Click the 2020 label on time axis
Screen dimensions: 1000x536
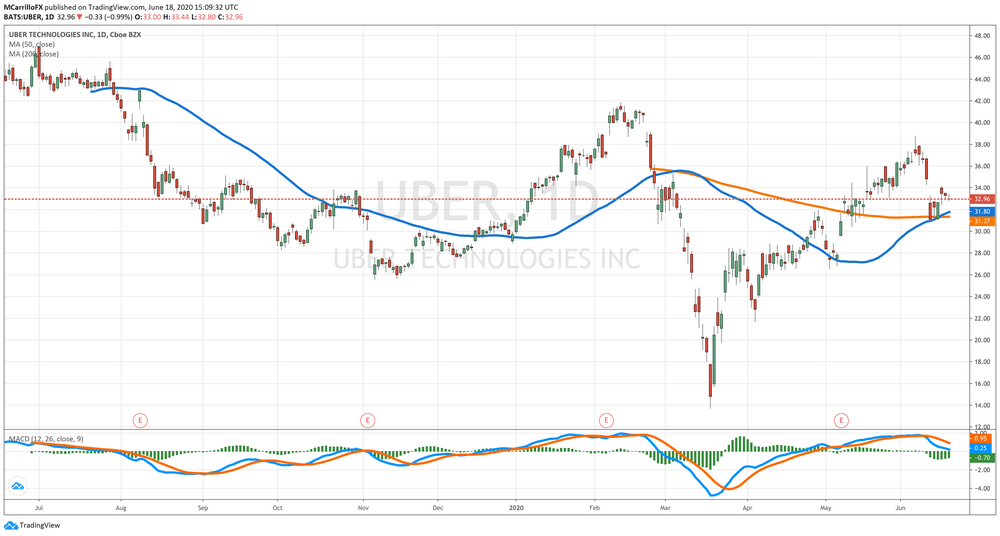click(x=517, y=508)
